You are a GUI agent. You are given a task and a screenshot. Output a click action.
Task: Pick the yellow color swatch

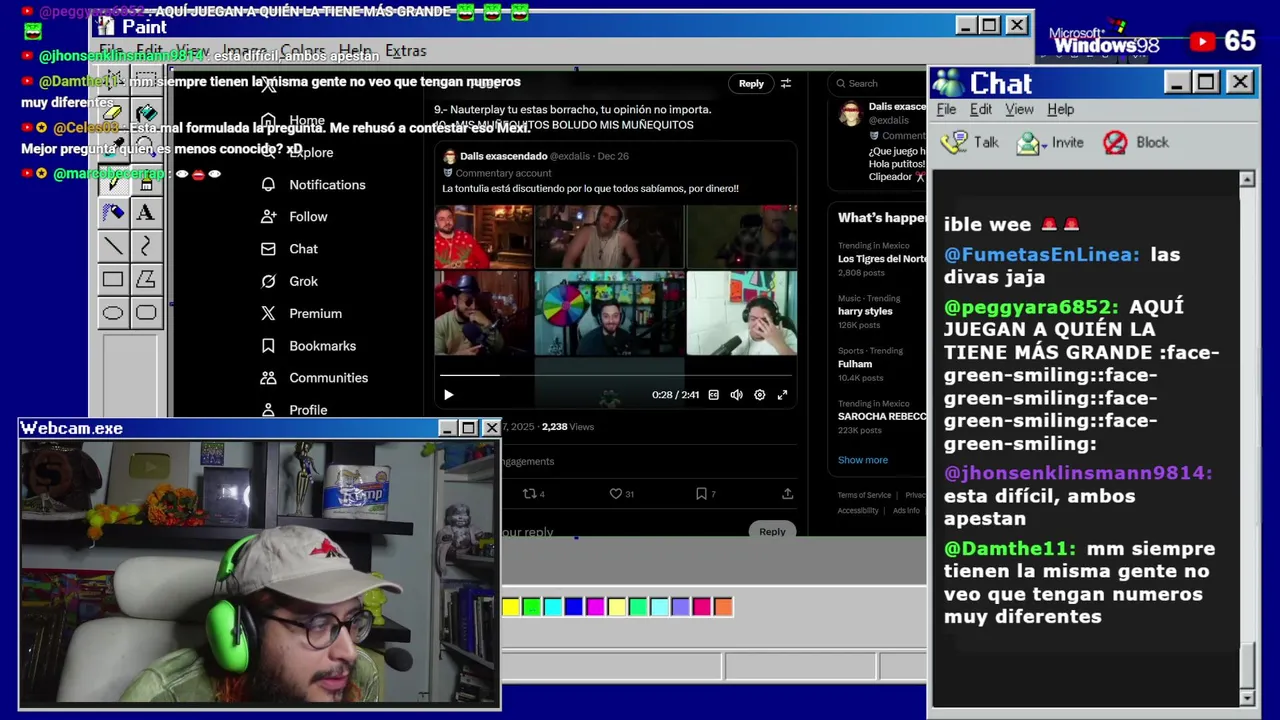(x=510, y=606)
